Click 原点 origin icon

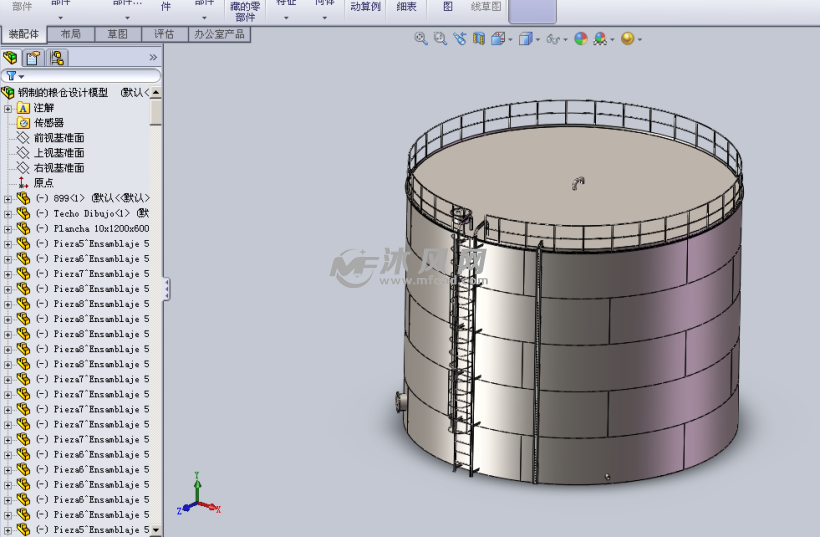(x=22, y=183)
